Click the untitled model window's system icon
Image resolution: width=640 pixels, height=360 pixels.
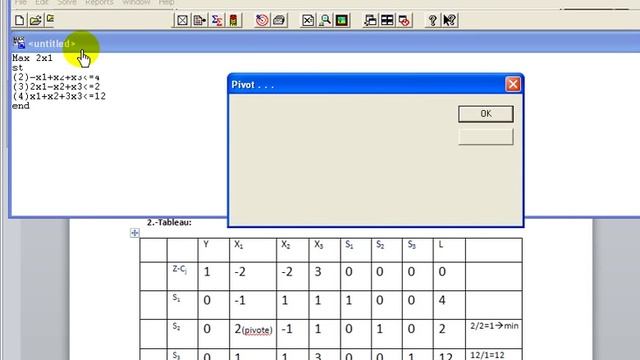[19, 43]
